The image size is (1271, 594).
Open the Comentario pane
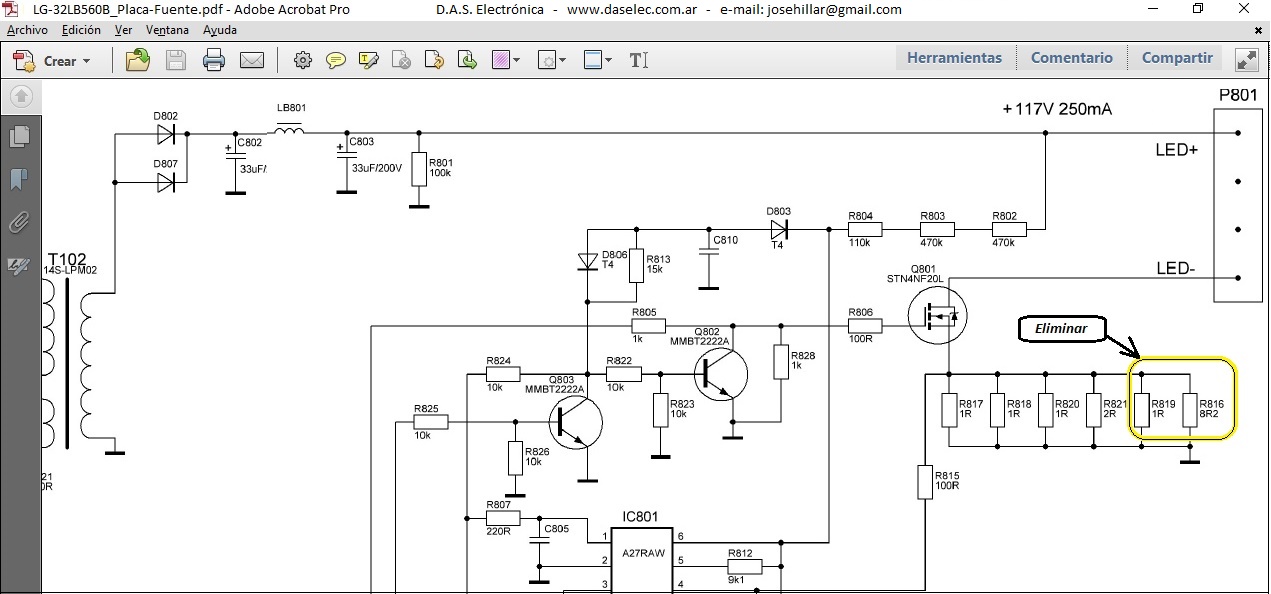tap(1072, 58)
